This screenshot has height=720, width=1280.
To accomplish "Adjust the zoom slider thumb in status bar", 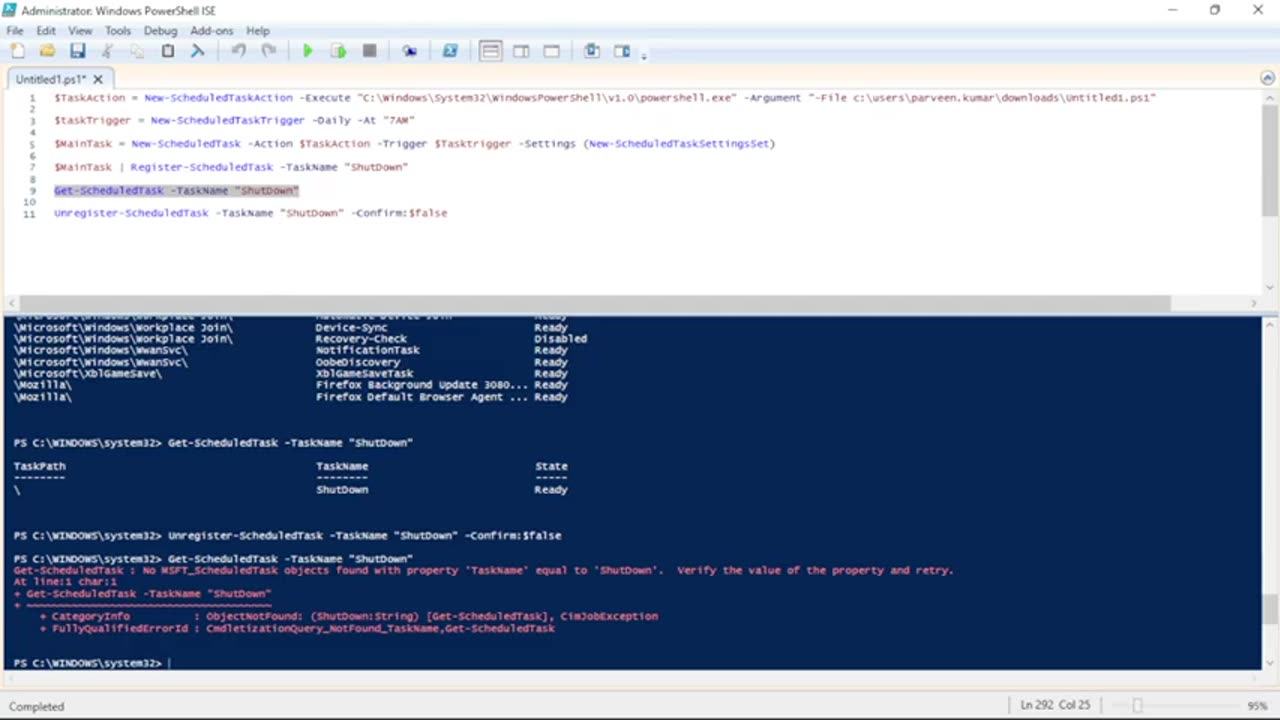I will [1137, 705].
